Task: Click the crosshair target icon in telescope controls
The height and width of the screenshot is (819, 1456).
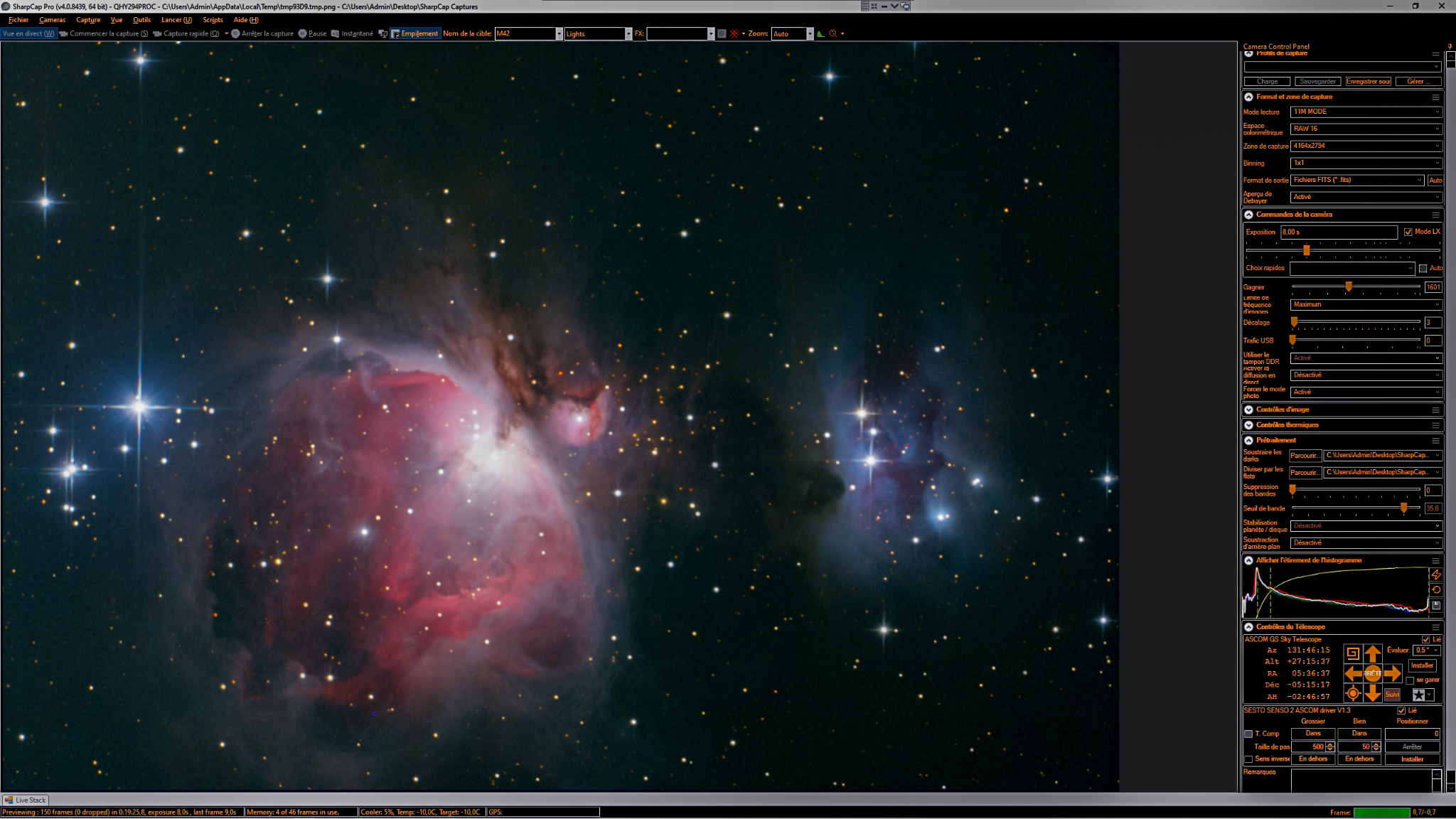Action: (x=1353, y=693)
